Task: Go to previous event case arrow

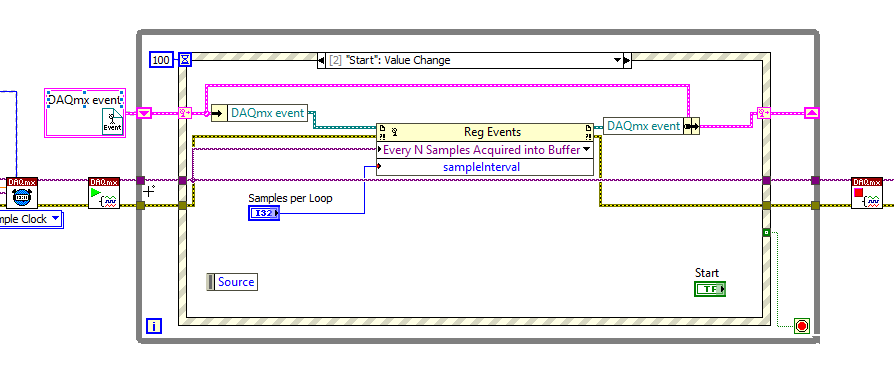Action: pos(322,60)
